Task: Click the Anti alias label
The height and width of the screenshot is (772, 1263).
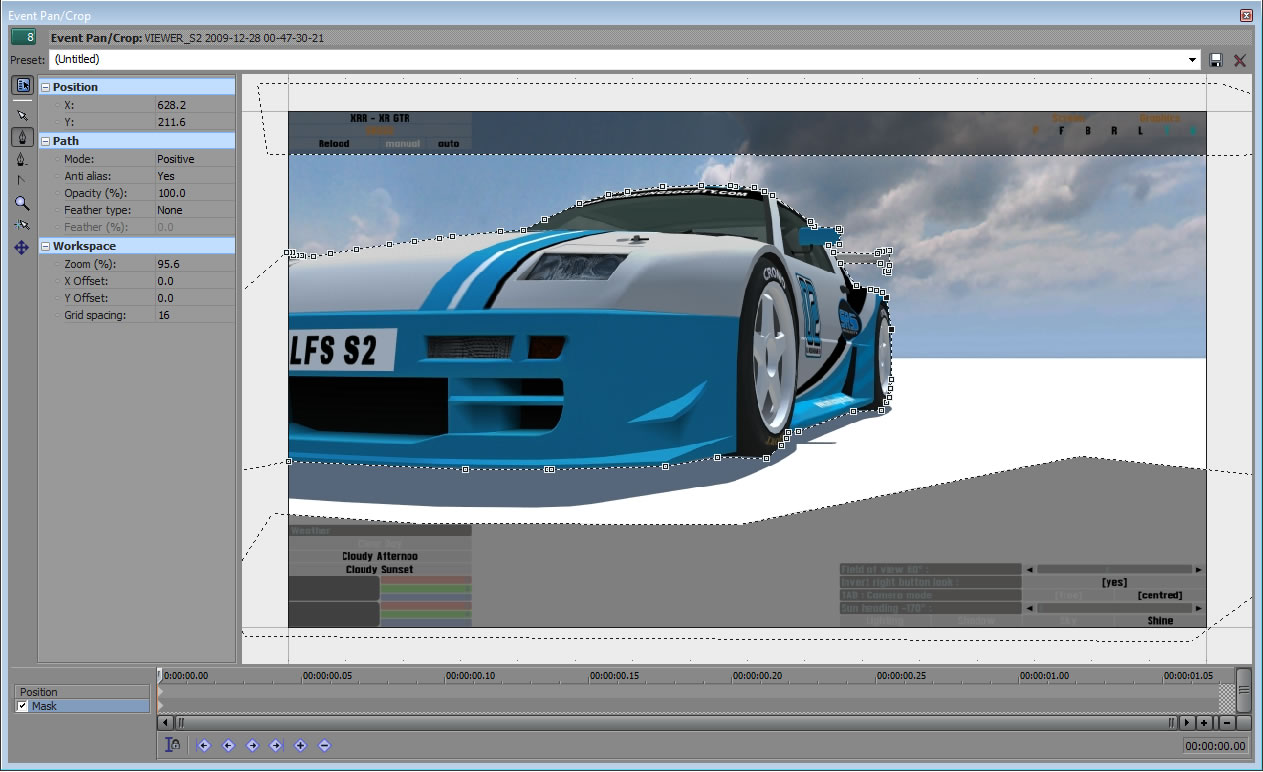Action: pos(87,176)
